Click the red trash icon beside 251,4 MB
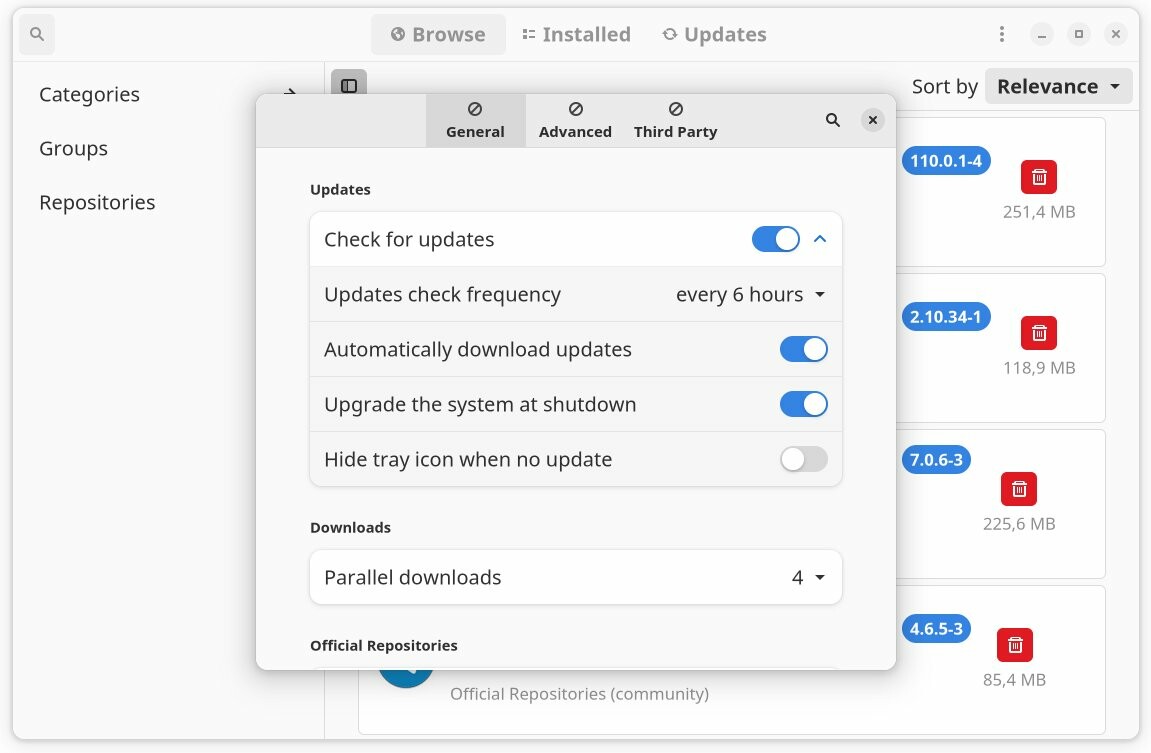1151x753 pixels. (1039, 177)
